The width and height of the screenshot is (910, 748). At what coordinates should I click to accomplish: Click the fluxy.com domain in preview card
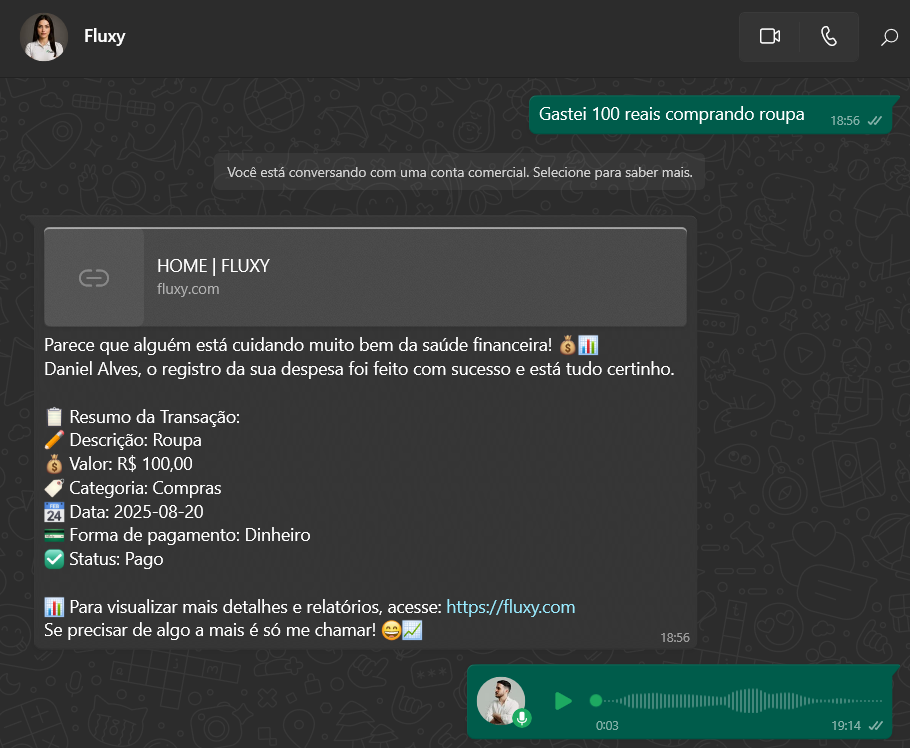[188, 289]
